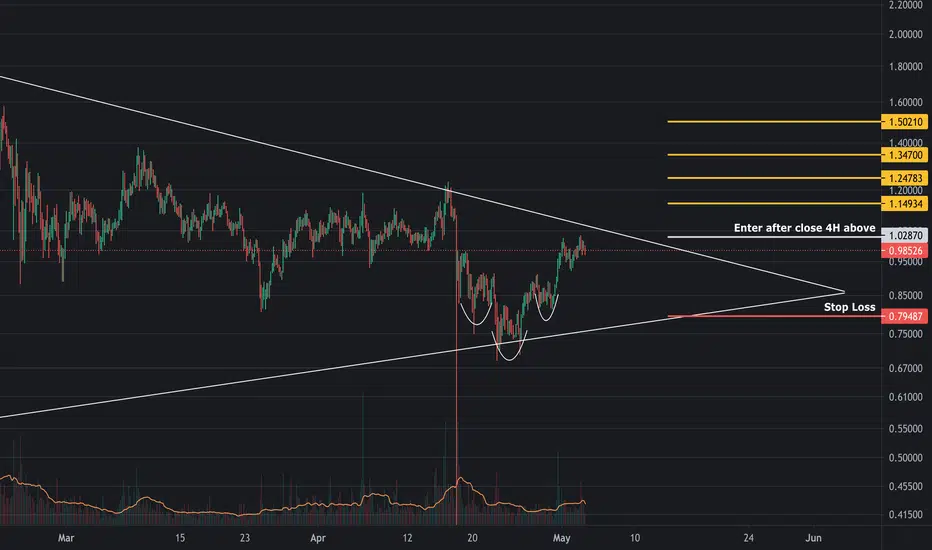Click the 0.75000 price axis tick
Image resolution: width=932 pixels, height=550 pixels.
coord(905,334)
